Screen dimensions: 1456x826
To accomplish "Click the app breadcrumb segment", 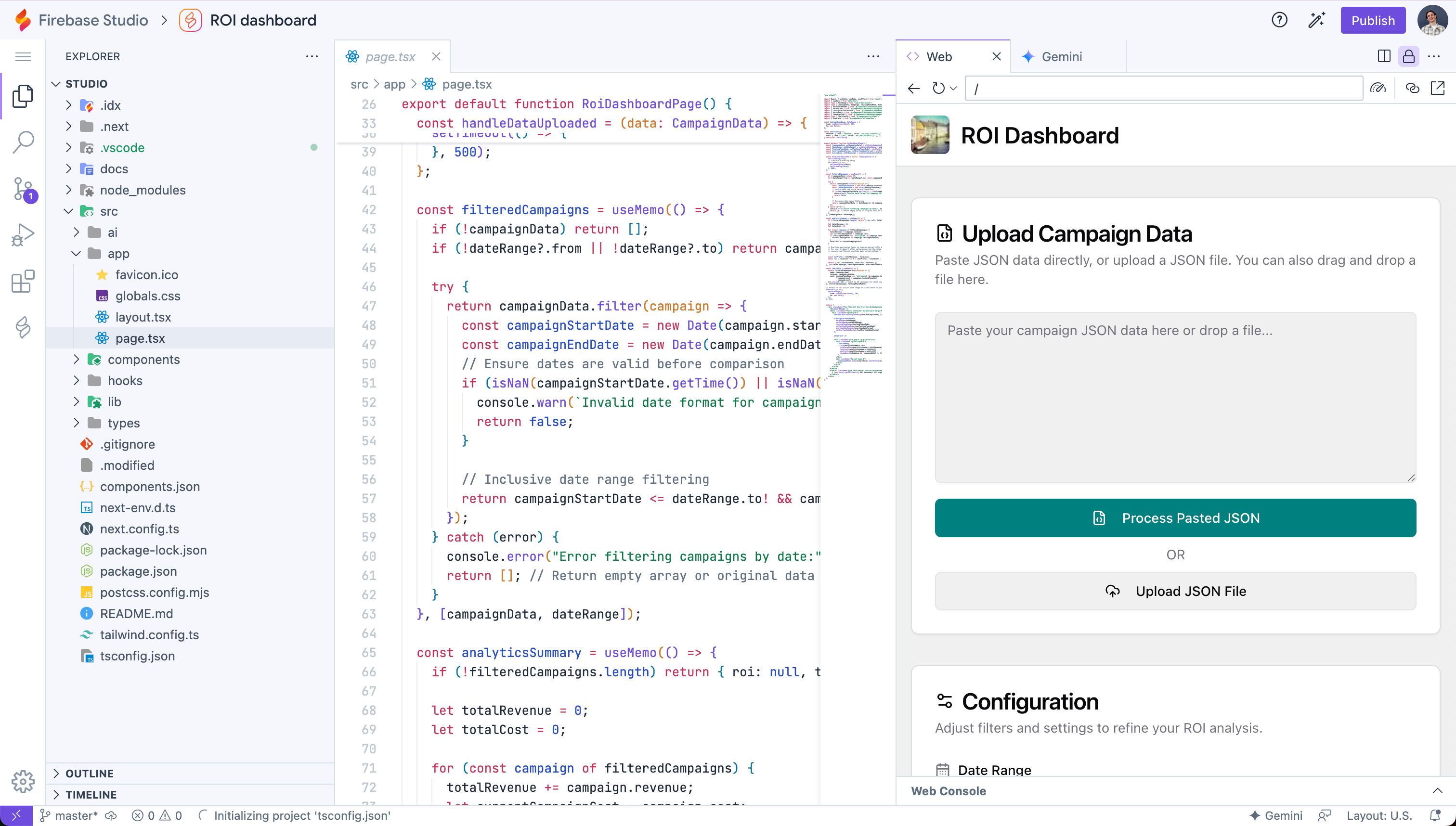I will pyautogui.click(x=394, y=84).
